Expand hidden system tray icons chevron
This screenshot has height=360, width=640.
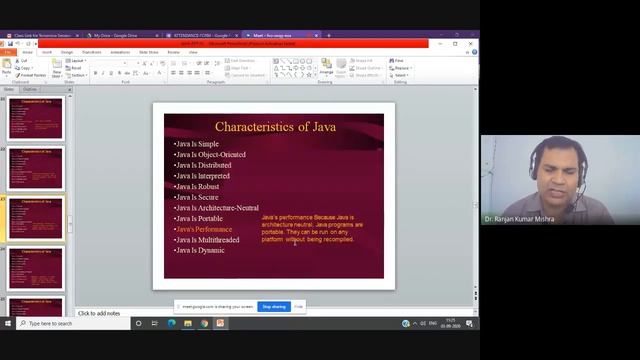point(415,323)
